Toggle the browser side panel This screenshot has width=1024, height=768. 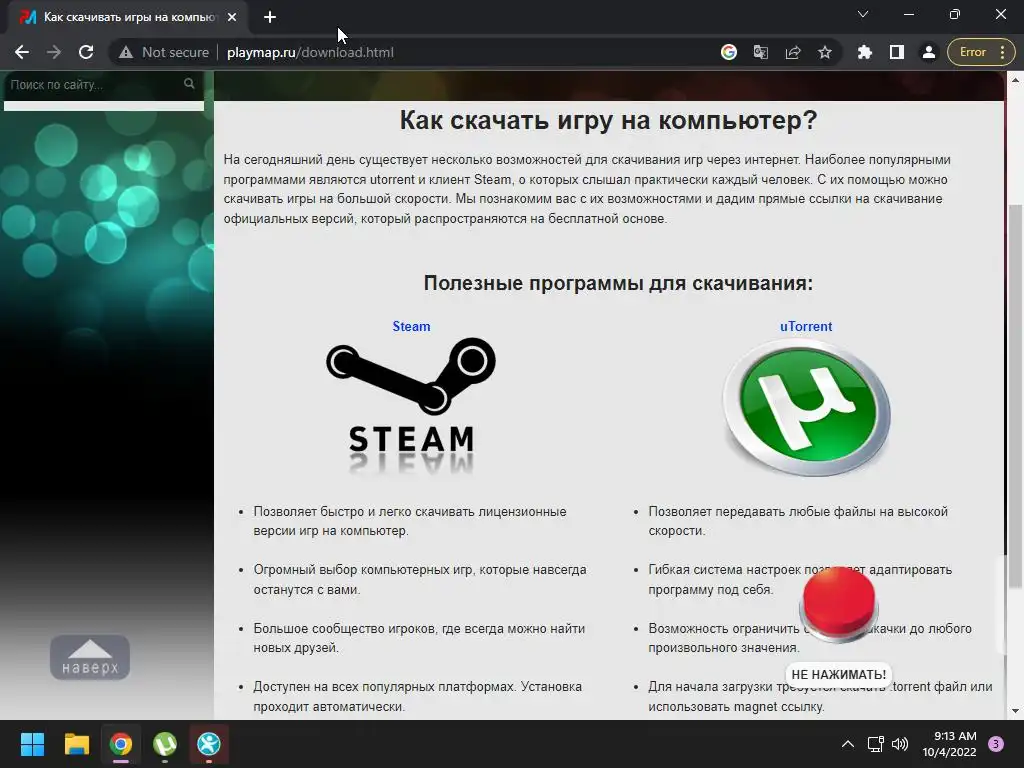click(897, 52)
